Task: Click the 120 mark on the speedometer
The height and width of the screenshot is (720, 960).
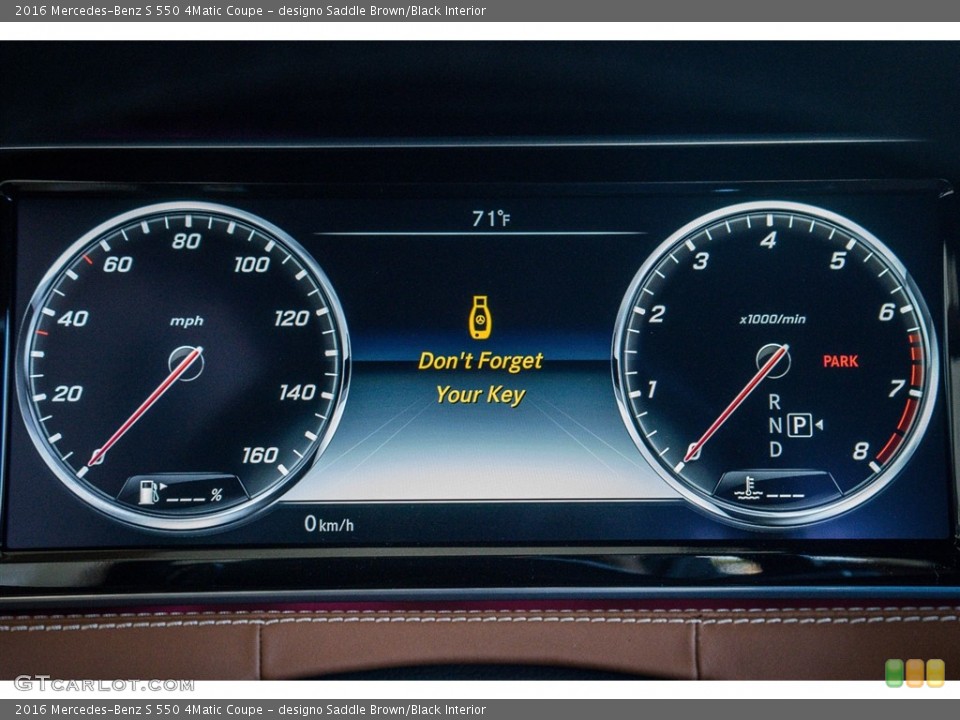Action: coord(291,318)
